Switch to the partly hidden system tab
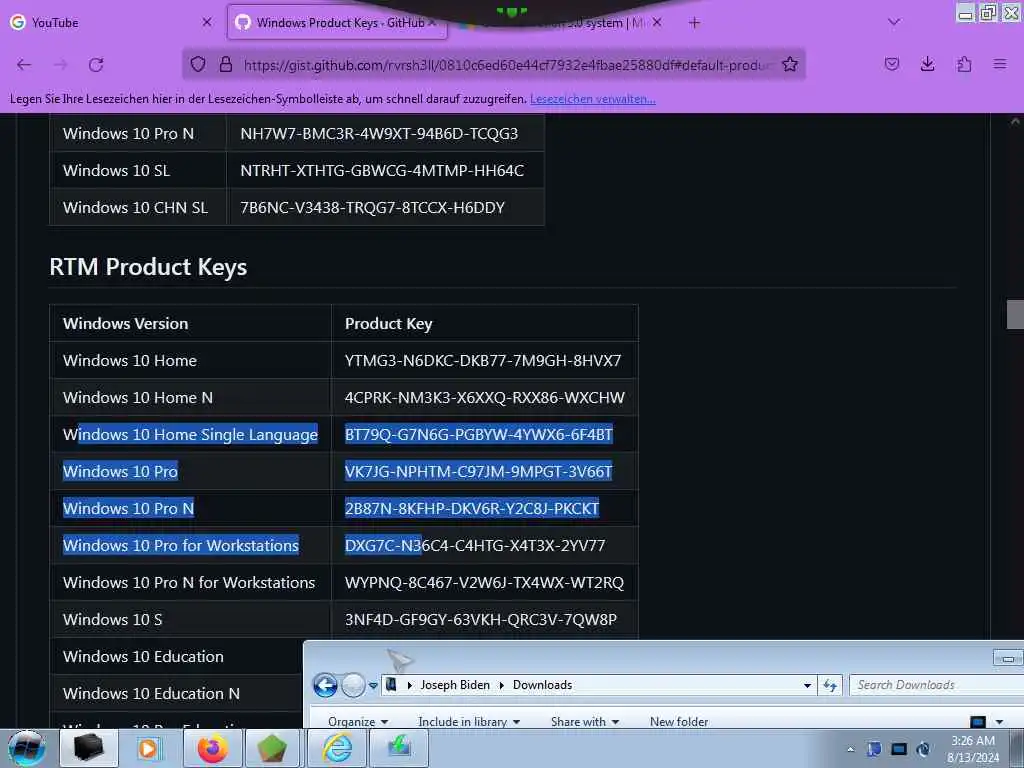Viewport: 1024px width, 768px height. 562,24
